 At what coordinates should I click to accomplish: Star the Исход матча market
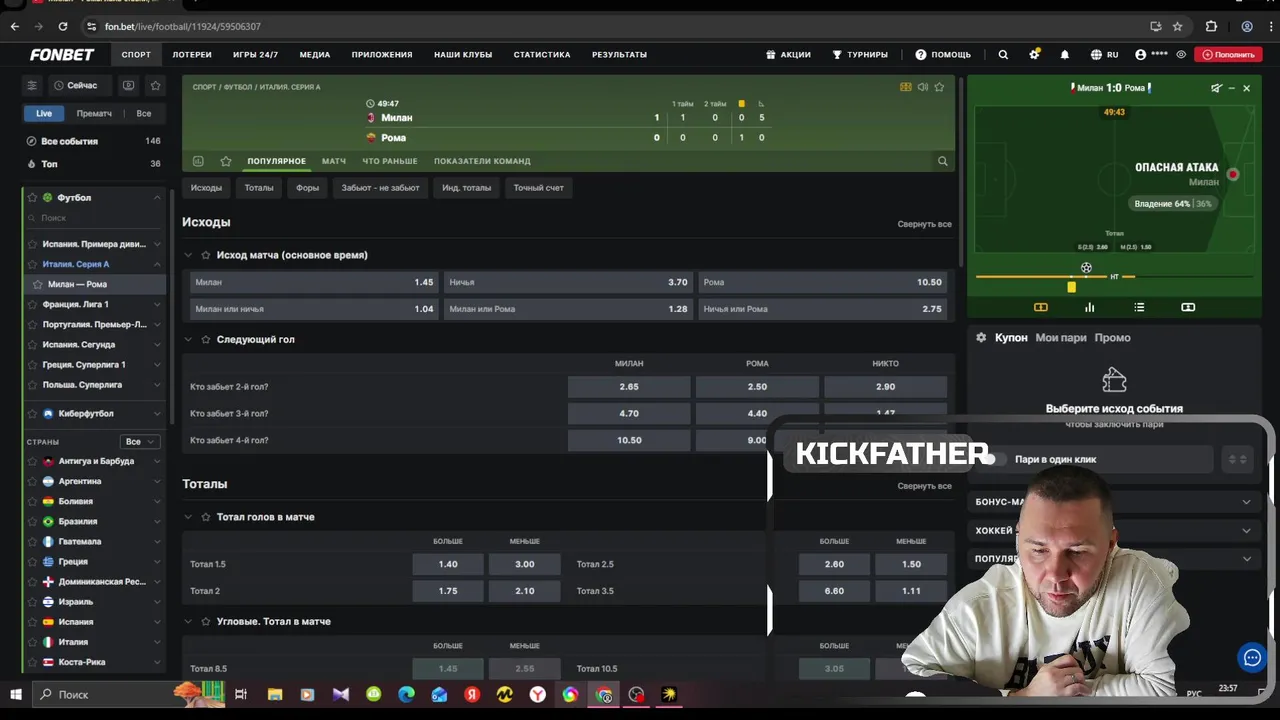[206, 255]
